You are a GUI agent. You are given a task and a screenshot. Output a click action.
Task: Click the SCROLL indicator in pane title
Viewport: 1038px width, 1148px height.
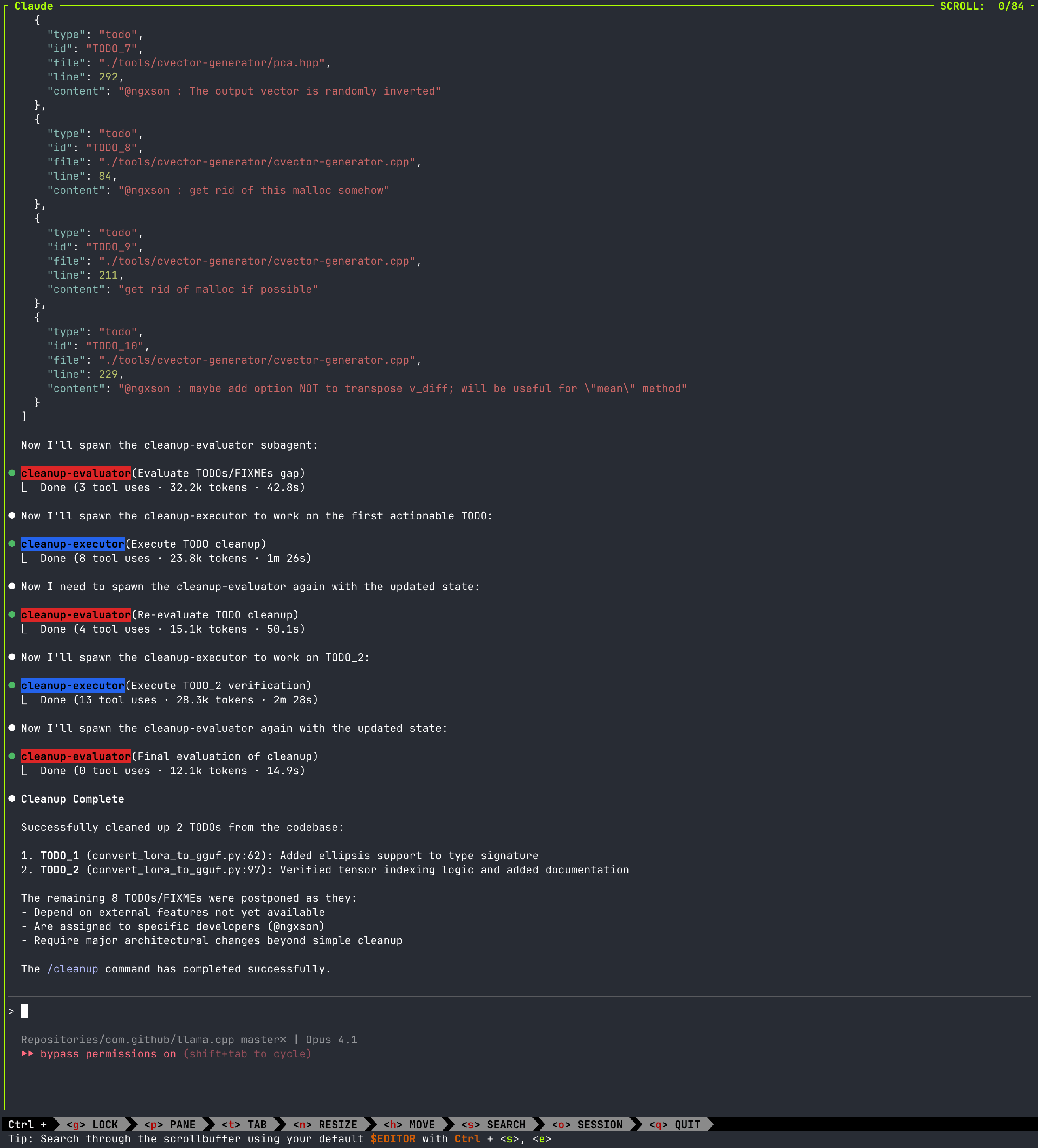[x=982, y=6]
